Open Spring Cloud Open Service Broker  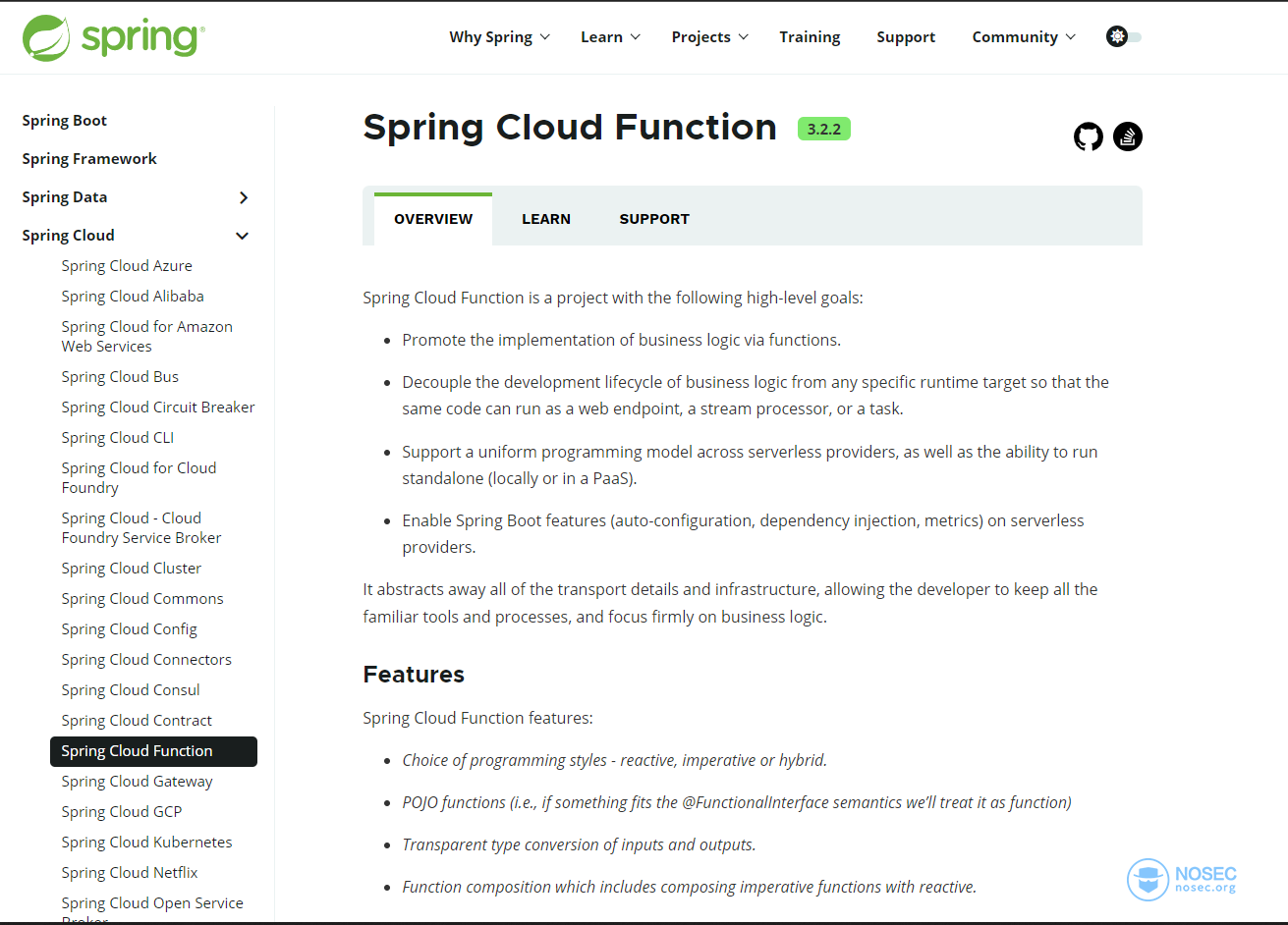[x=152, y=911]
